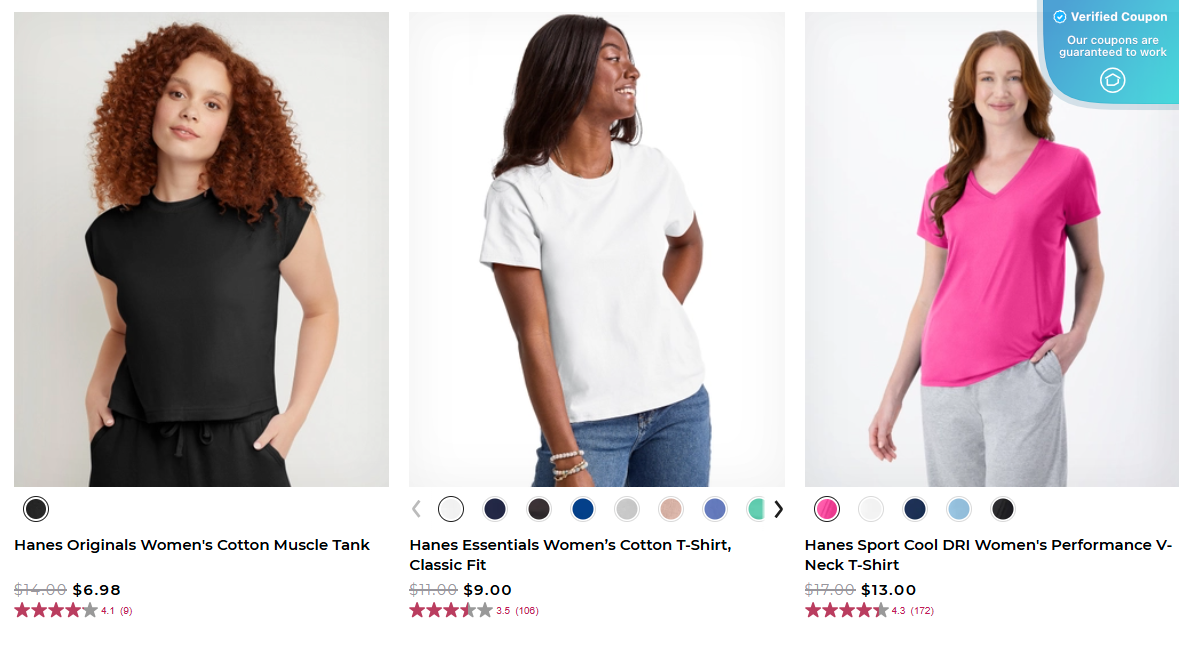Select the black swatch under the Muscle Tank

click(36, 509)
